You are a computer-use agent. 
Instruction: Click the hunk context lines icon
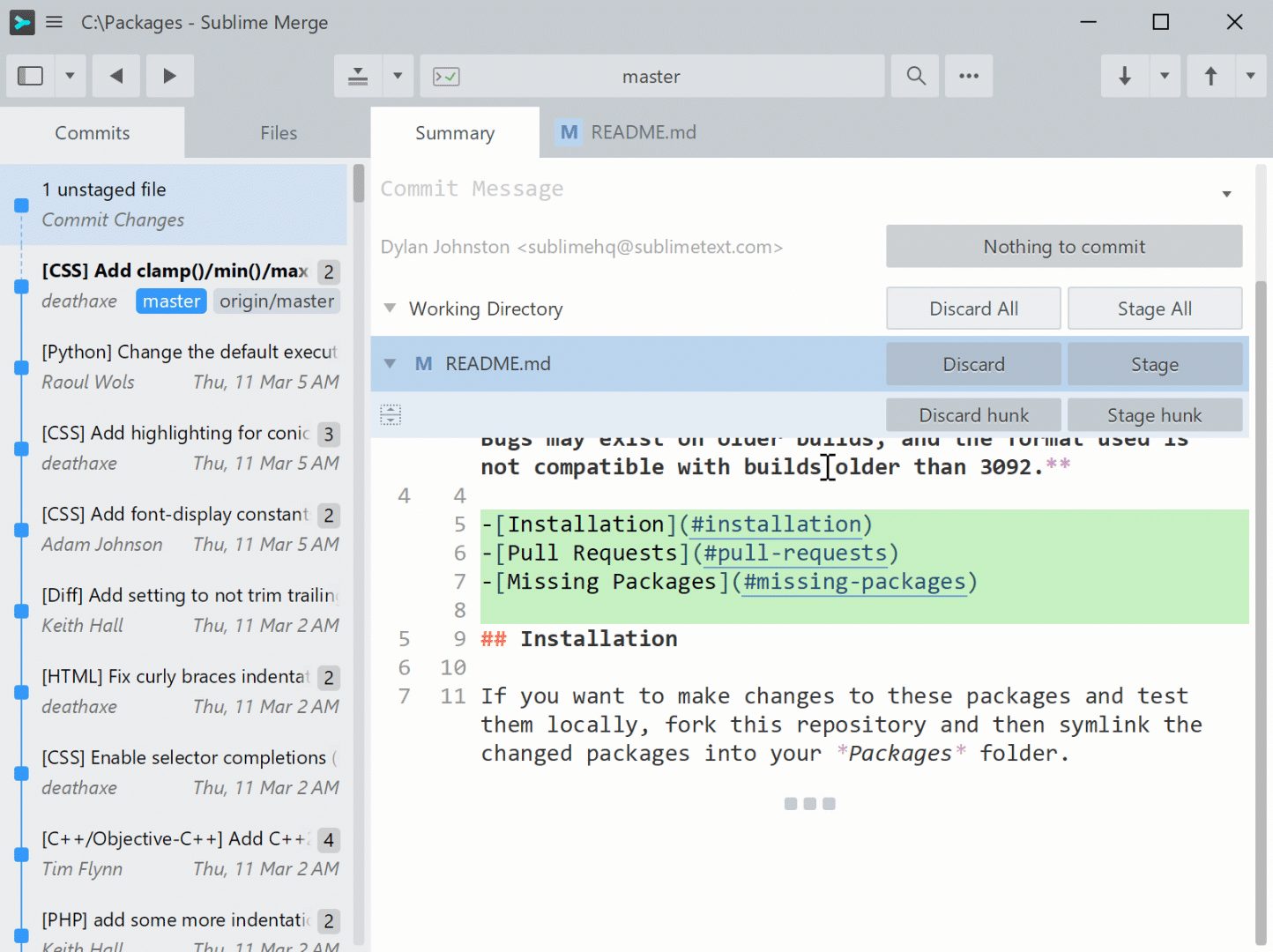click(391, 414)
